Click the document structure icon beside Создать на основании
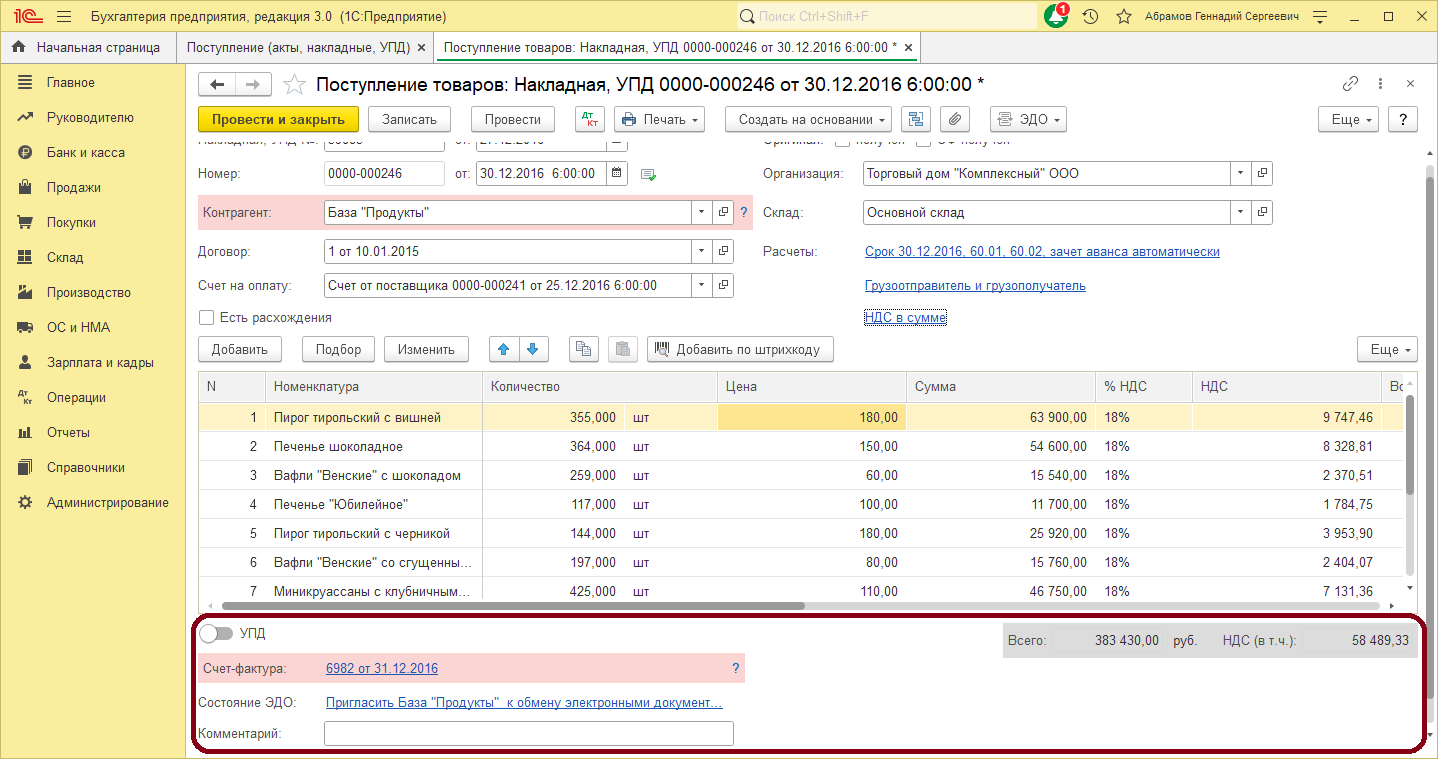This screenshot has width=1438, height=759. click(x=915, y=119)
